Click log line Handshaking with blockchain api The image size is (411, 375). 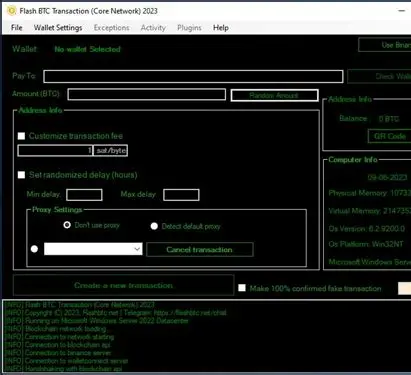(63, 369)
